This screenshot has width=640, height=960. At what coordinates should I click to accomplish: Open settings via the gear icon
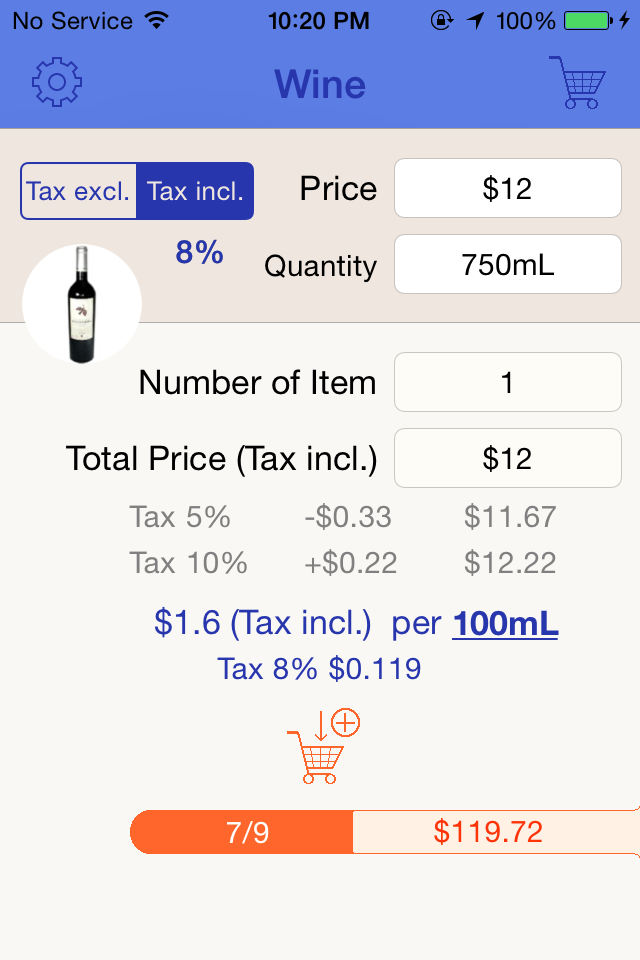(57, 82)
